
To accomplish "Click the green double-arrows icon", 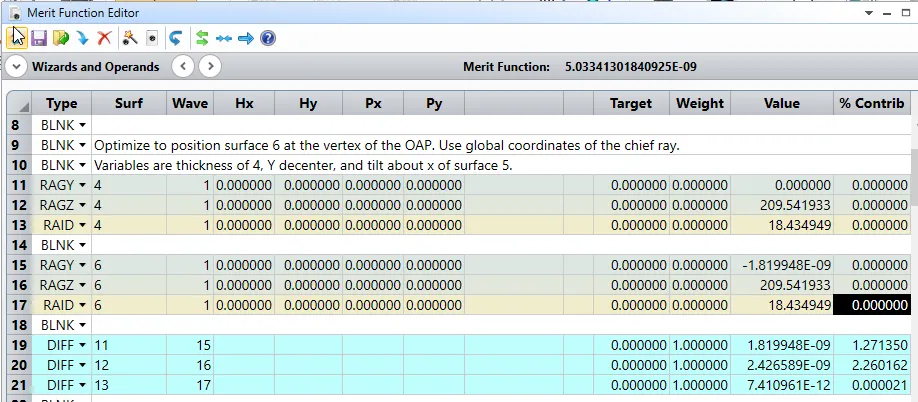I will click(x=202, y=38).
